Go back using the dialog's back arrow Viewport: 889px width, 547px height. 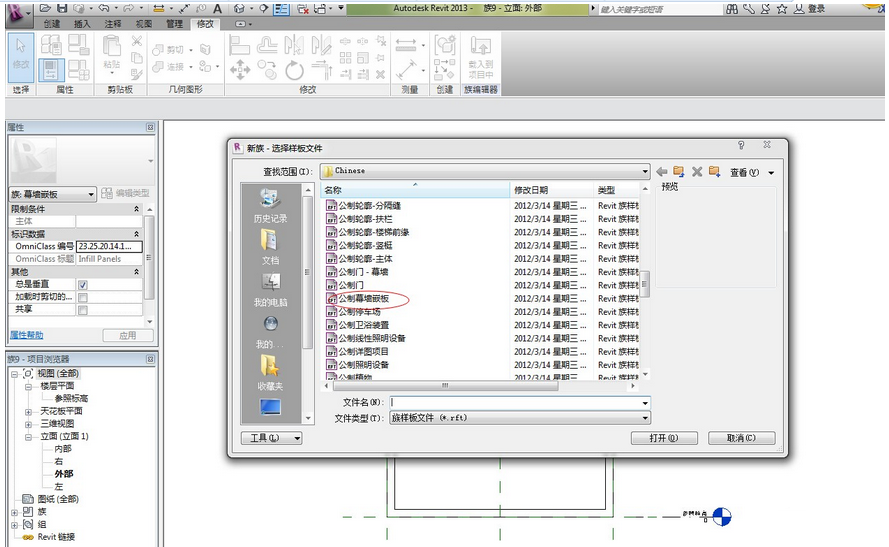[662, 171]
